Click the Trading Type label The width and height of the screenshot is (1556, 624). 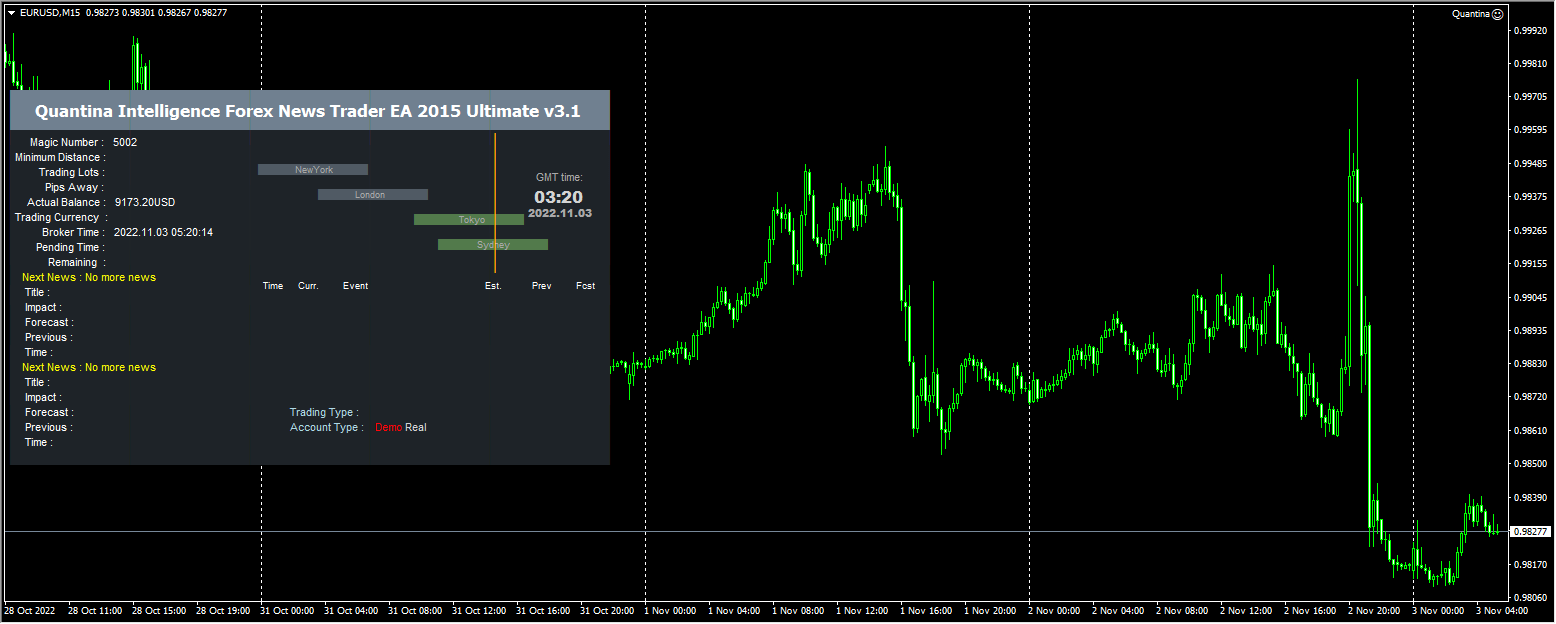[324, 412]
